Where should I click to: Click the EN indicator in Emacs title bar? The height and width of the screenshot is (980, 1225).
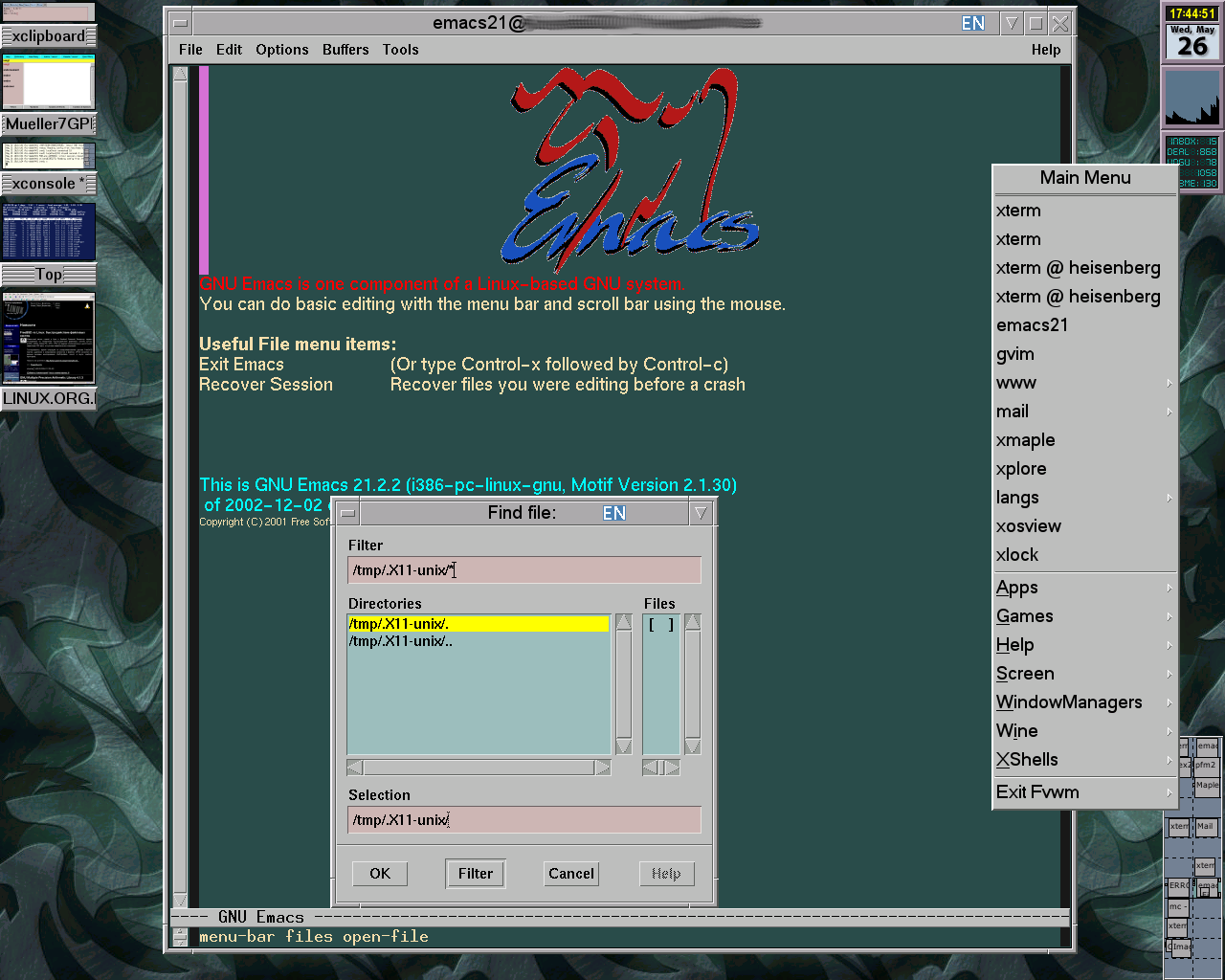click(973, 23)
